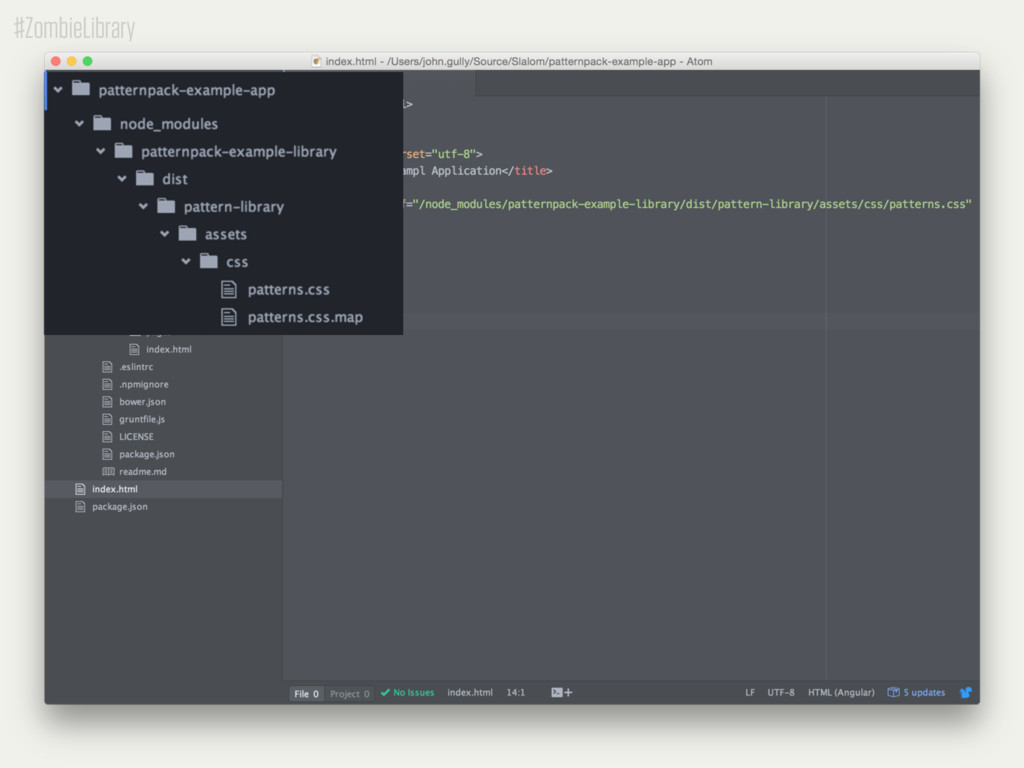The image size is (1024, 768).
Task: Collapse the css folder chevron
Action: pos(186,261)
